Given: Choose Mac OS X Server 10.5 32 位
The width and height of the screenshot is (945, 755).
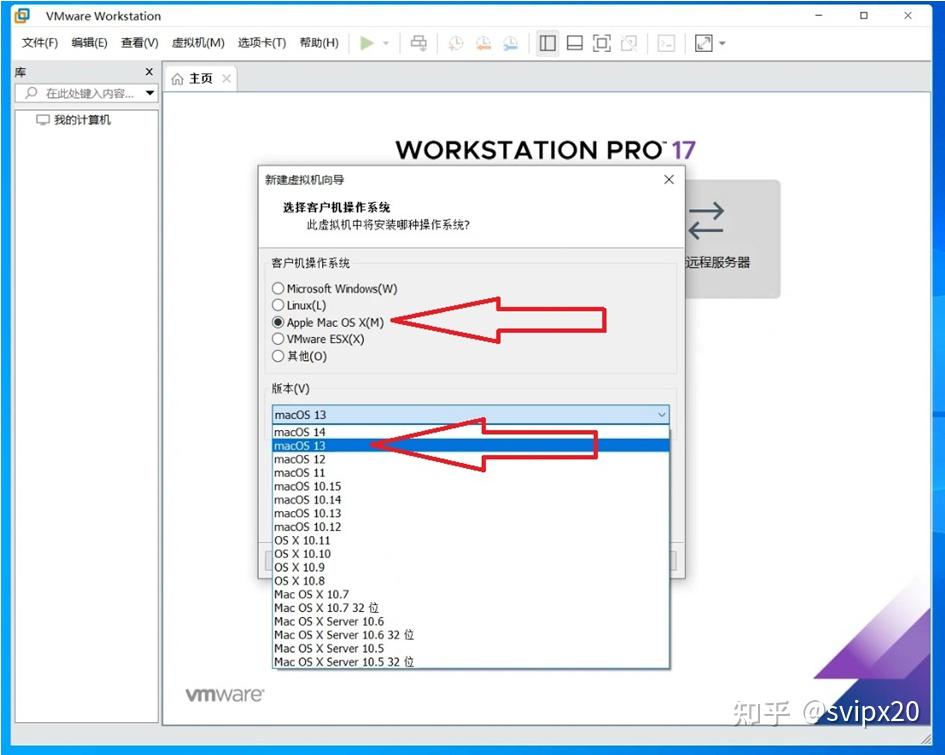Looking at the screenshot, I should (x=471, y=662).
